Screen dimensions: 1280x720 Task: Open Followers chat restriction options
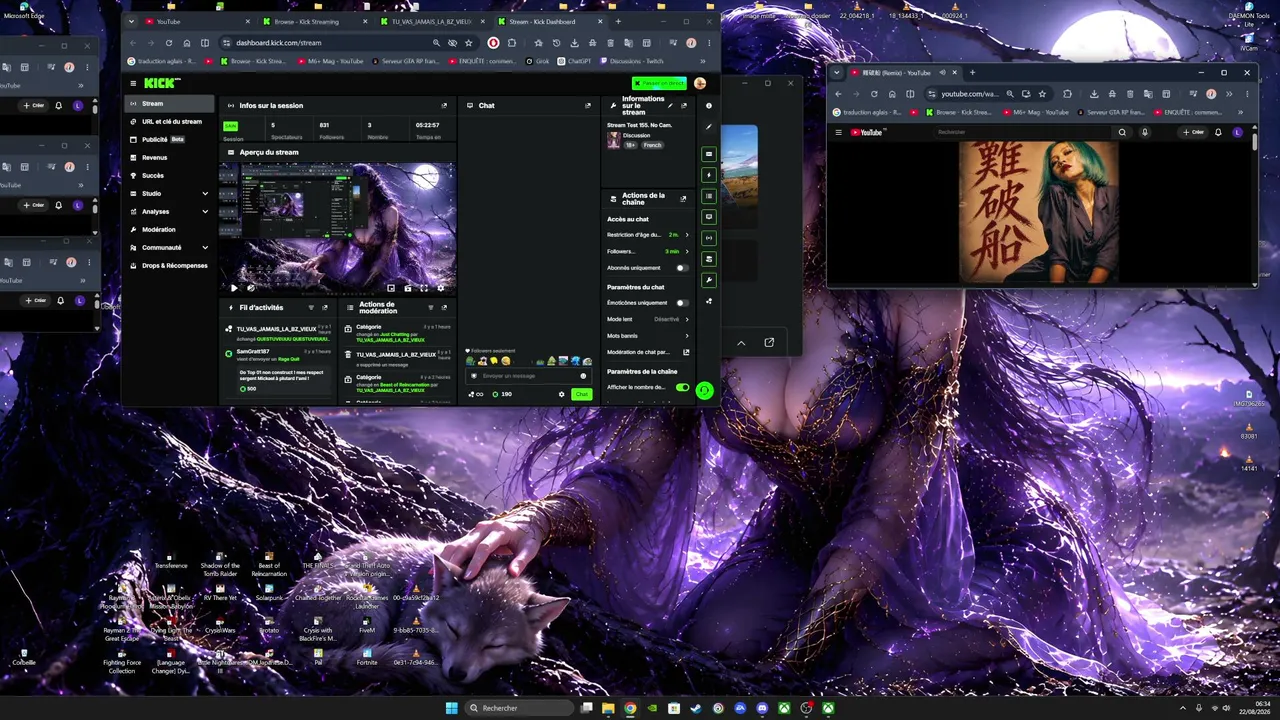point(686,251)
